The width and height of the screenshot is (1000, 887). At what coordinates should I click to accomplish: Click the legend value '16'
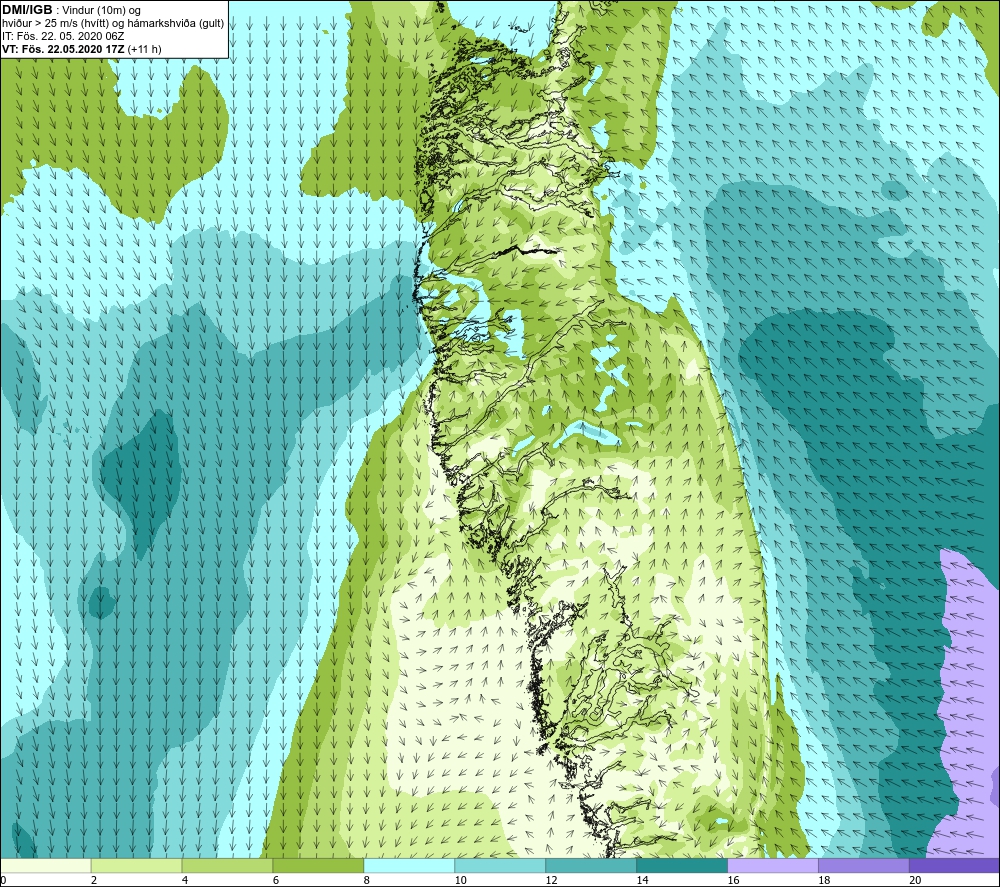pos(733,880)
